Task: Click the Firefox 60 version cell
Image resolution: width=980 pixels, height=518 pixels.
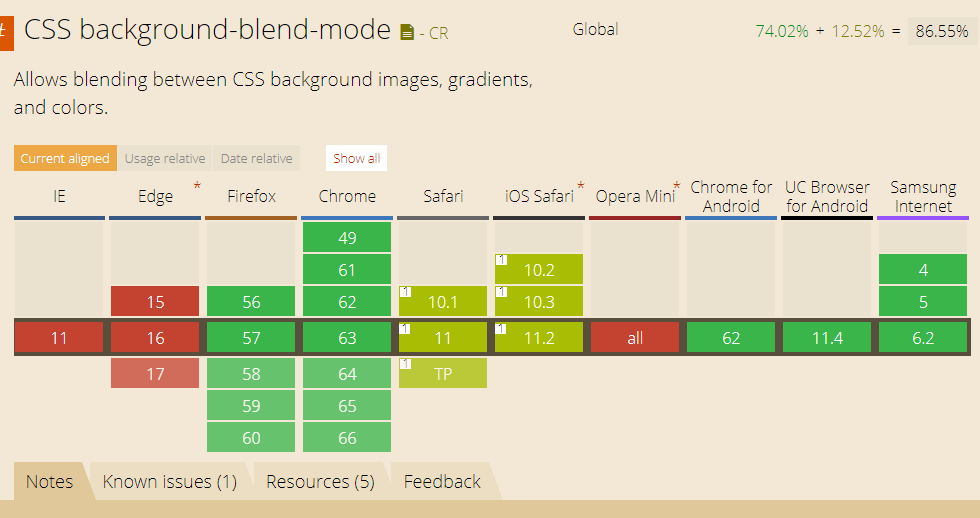Action: coord(251,437)
